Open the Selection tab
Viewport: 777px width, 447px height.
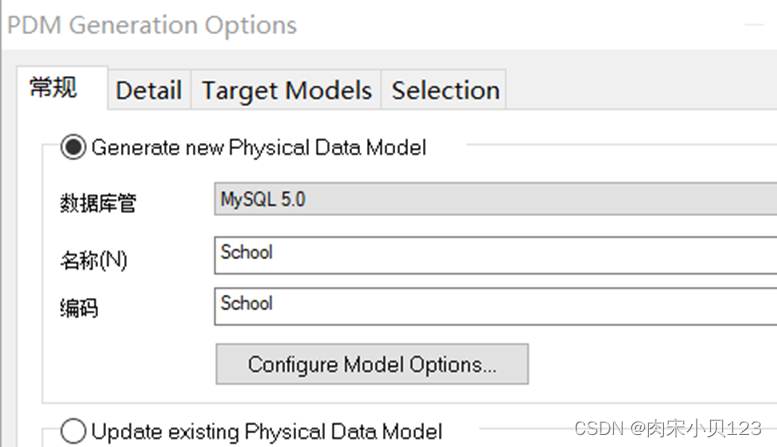coord(444,90)
